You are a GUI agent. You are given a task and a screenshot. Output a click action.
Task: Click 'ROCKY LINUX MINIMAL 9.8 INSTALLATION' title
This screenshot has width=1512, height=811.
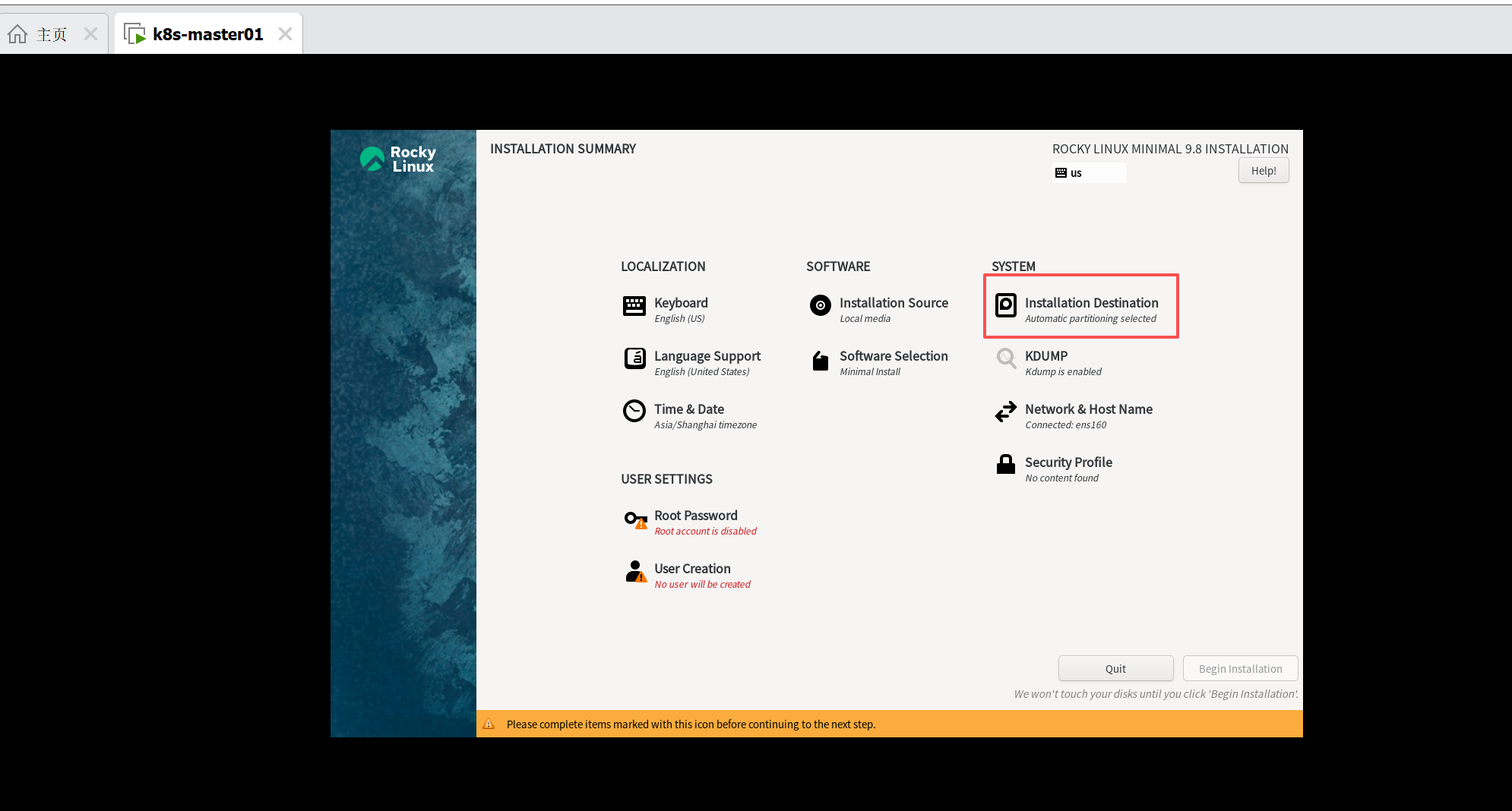coord(1170,149)
